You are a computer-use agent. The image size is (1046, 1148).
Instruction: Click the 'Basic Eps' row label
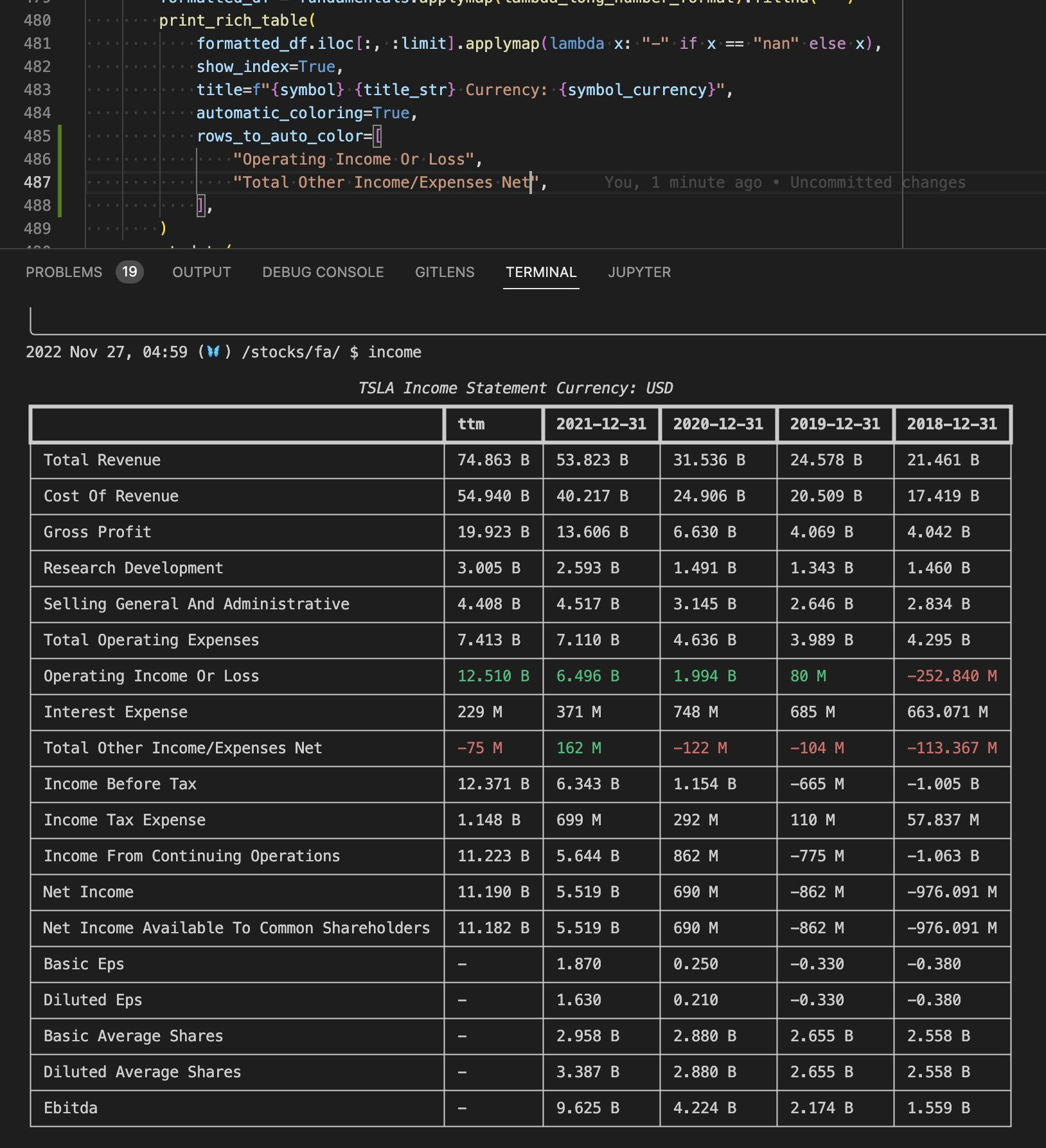(84, 964)
